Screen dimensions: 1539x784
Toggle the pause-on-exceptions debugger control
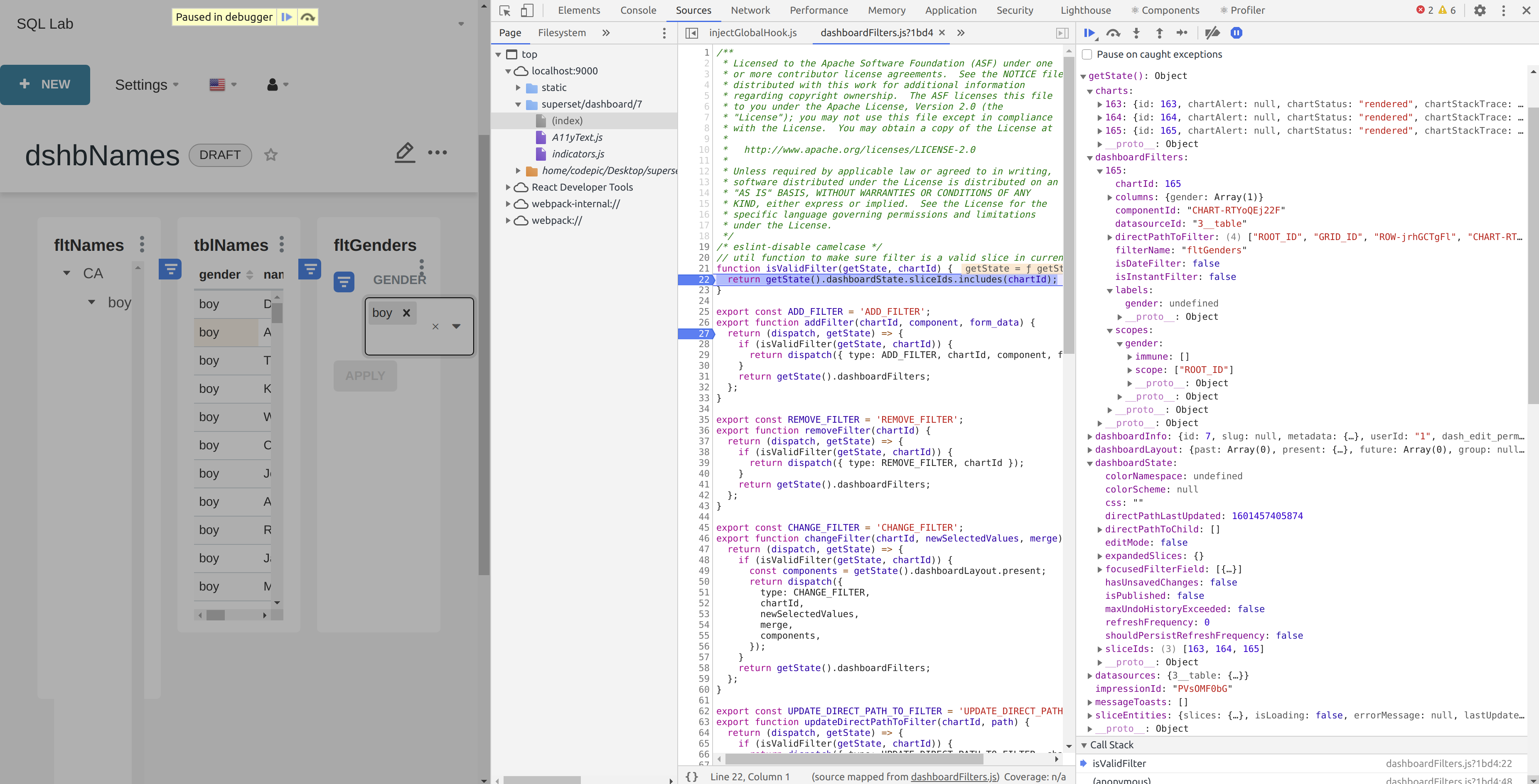(x=1236, y=34)
